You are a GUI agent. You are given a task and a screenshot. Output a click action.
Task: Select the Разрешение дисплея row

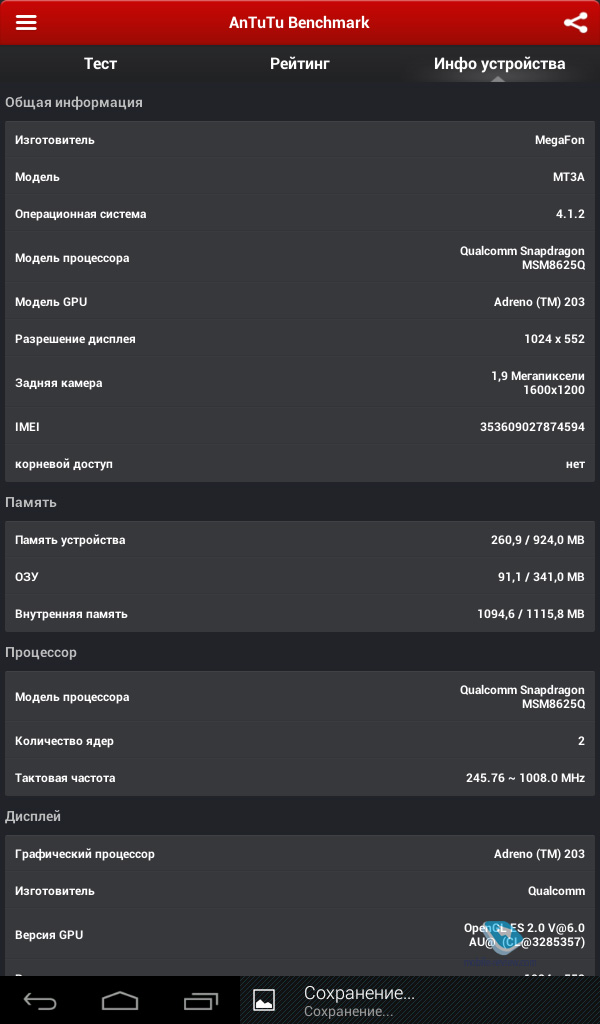click(x=300, y=339)
